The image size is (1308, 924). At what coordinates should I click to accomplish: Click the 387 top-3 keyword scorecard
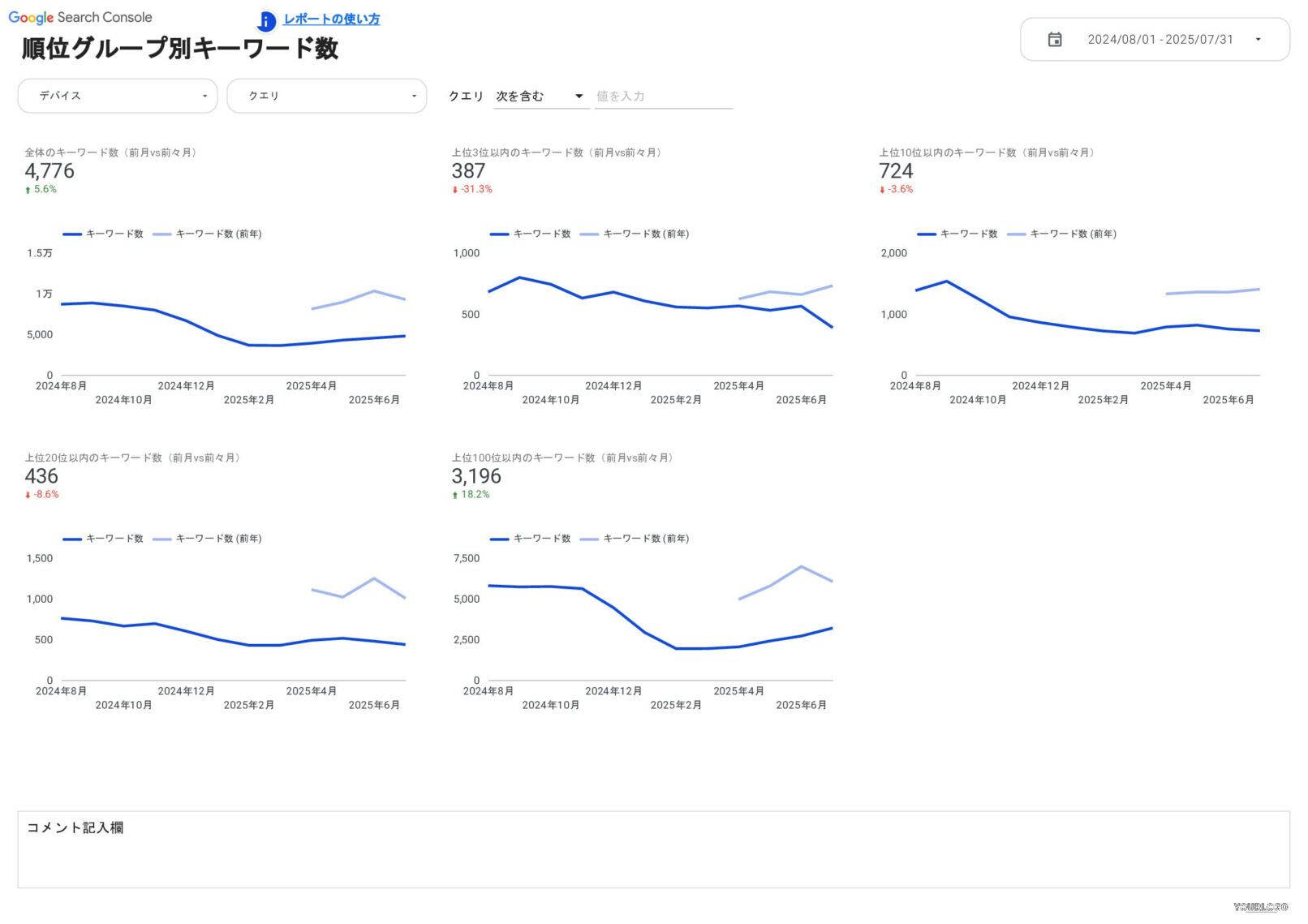tap(468, 171)
